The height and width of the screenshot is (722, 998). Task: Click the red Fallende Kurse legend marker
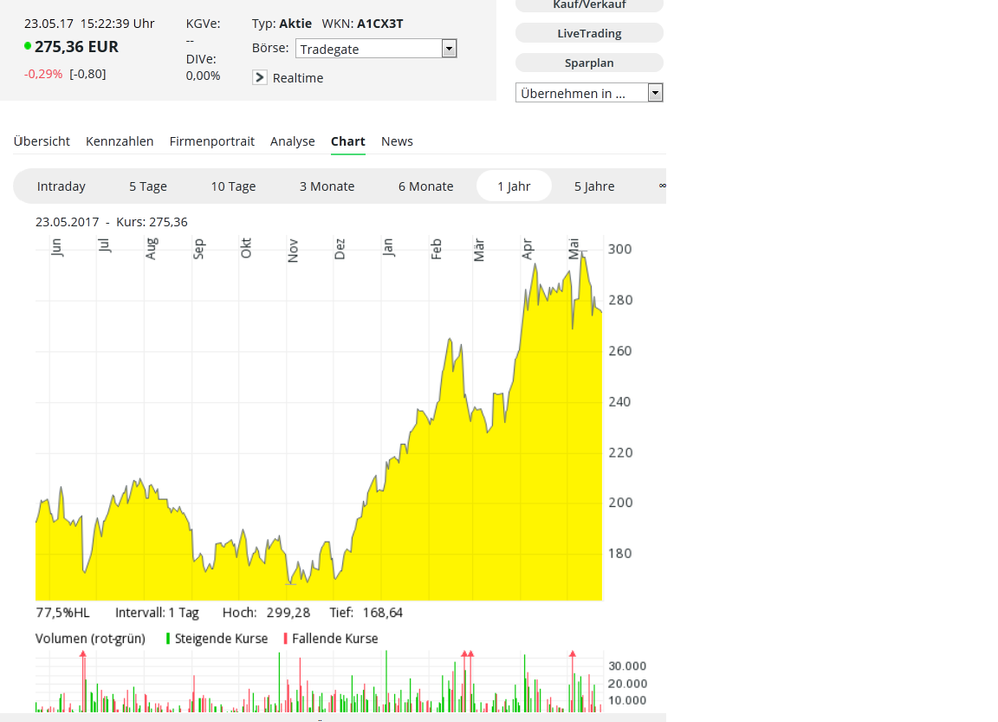pos(285,638)
